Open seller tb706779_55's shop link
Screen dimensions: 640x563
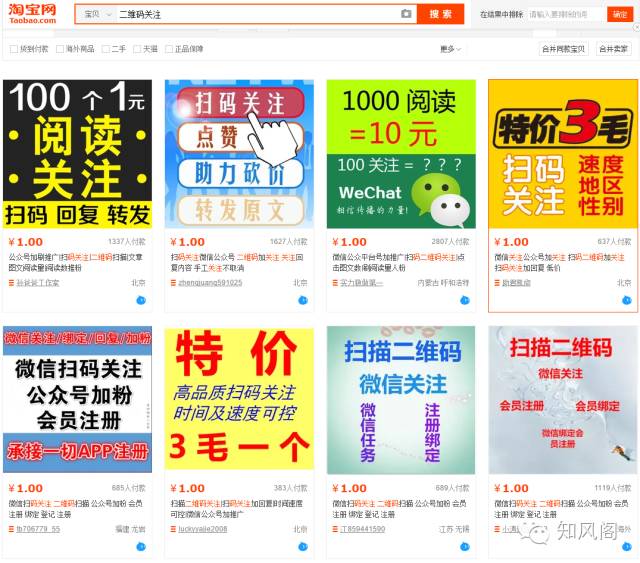38,529
